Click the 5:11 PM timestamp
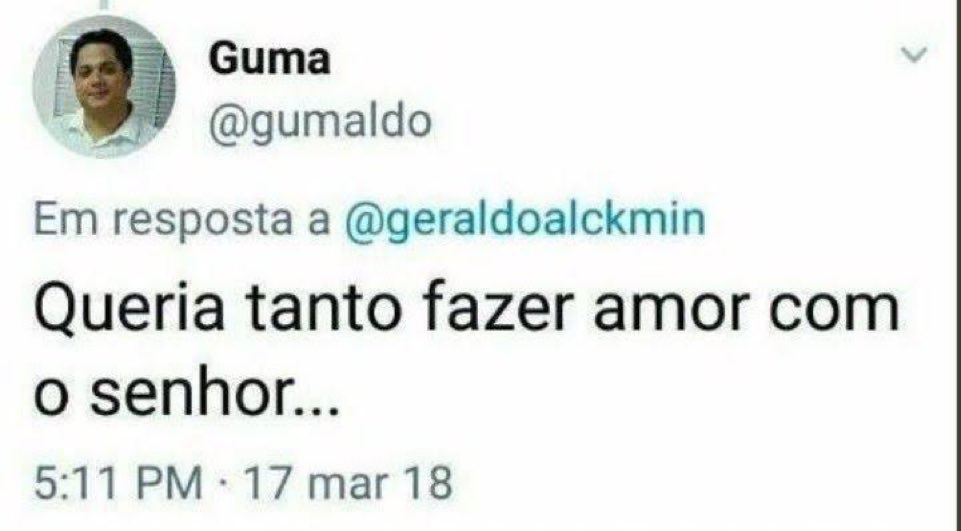The width and height of the screenshot is (961, 531). [118, 482]
